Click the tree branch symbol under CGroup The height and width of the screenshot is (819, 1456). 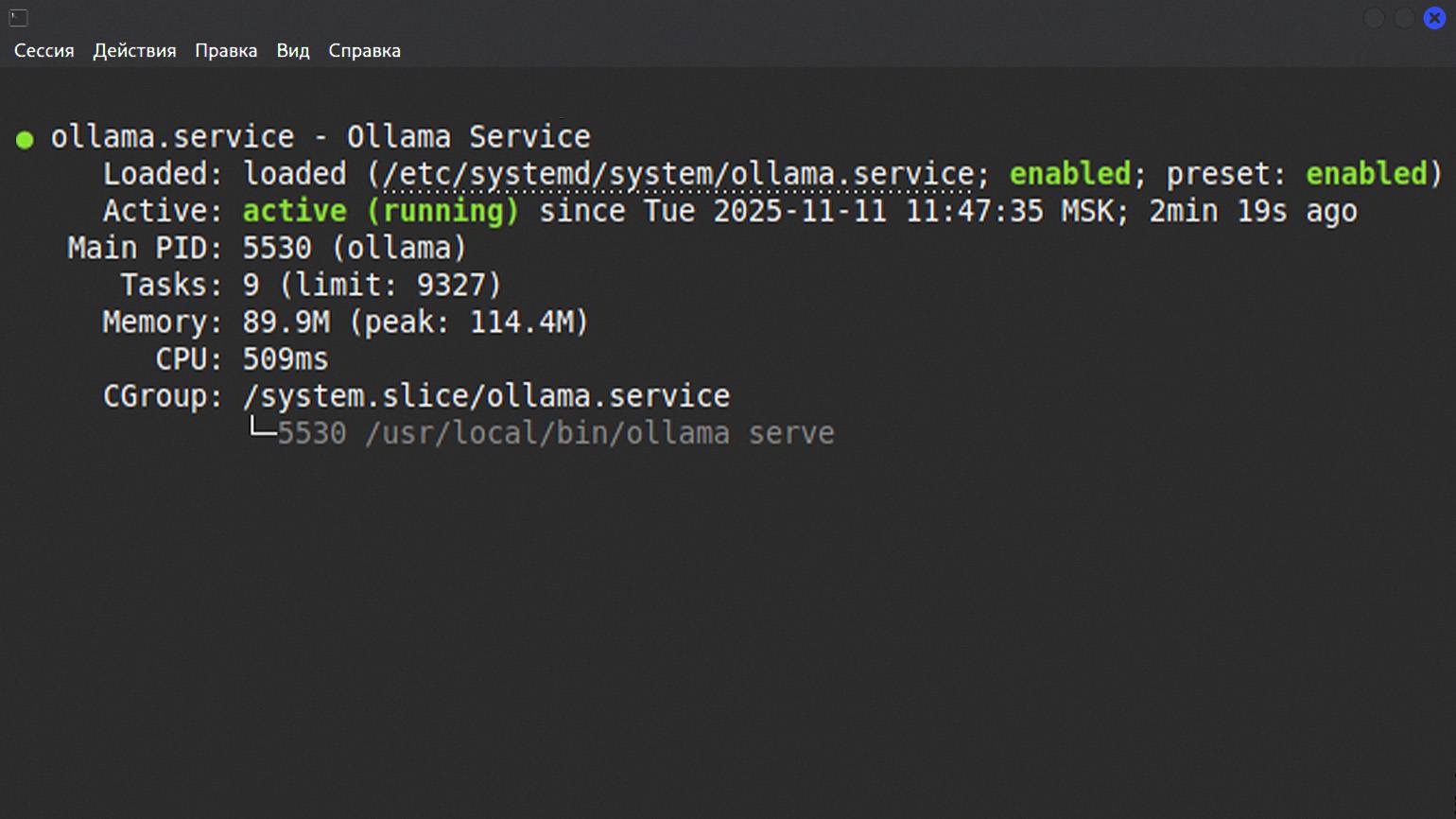262,430
